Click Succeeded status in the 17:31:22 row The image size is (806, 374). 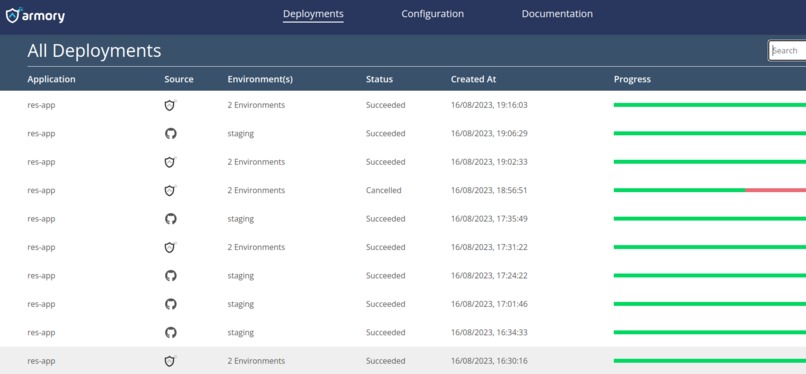386,247
